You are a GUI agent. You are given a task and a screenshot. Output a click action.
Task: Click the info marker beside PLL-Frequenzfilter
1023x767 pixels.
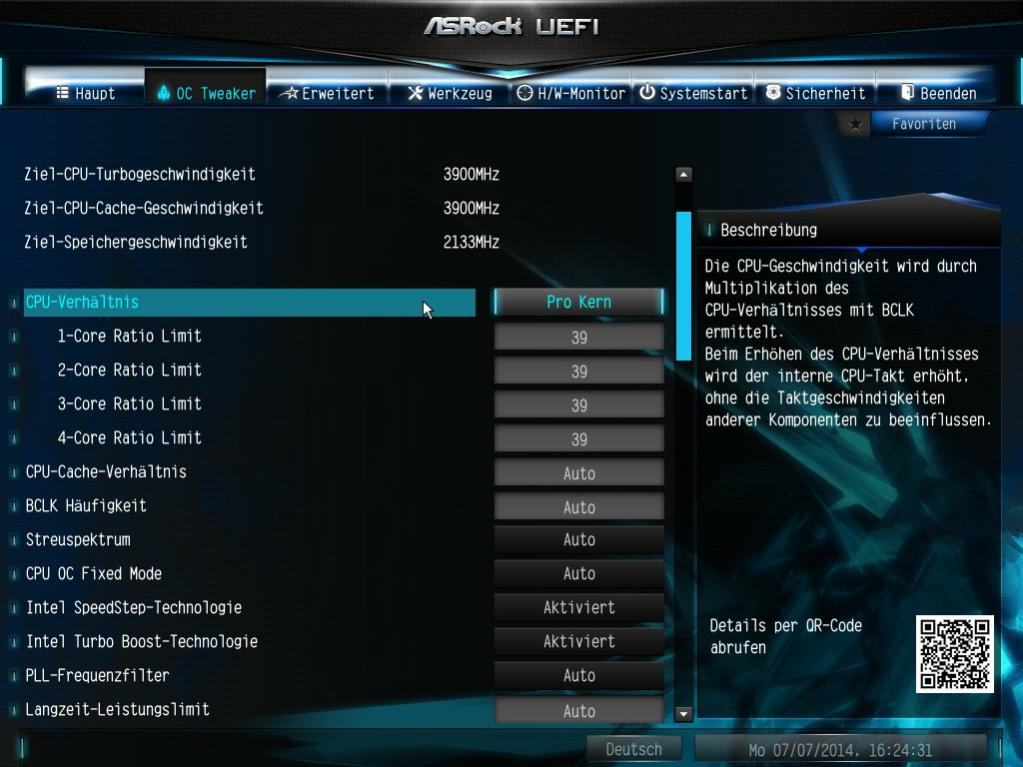pos(14,676)
